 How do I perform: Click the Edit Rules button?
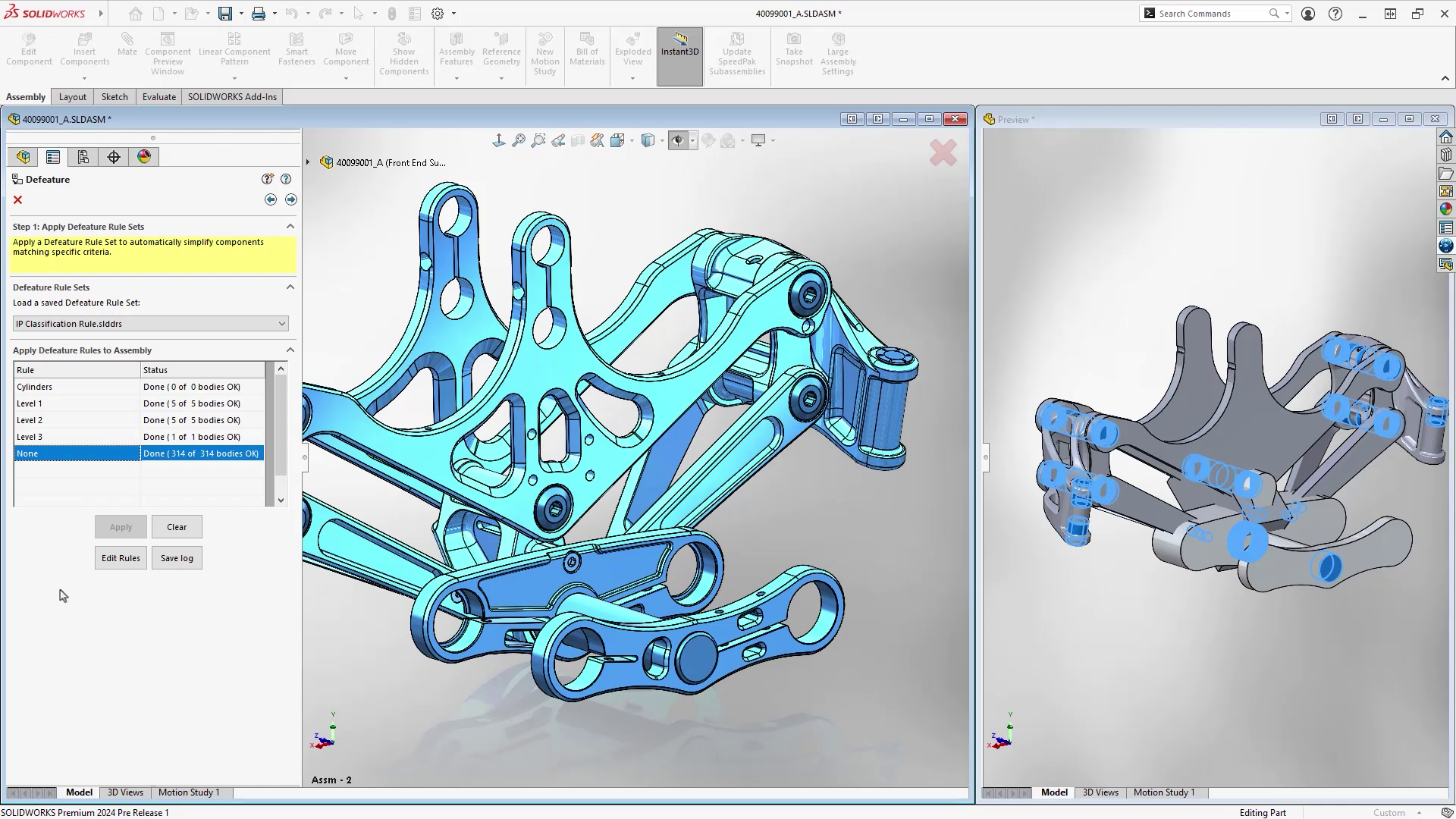click(x=120, y=557)
